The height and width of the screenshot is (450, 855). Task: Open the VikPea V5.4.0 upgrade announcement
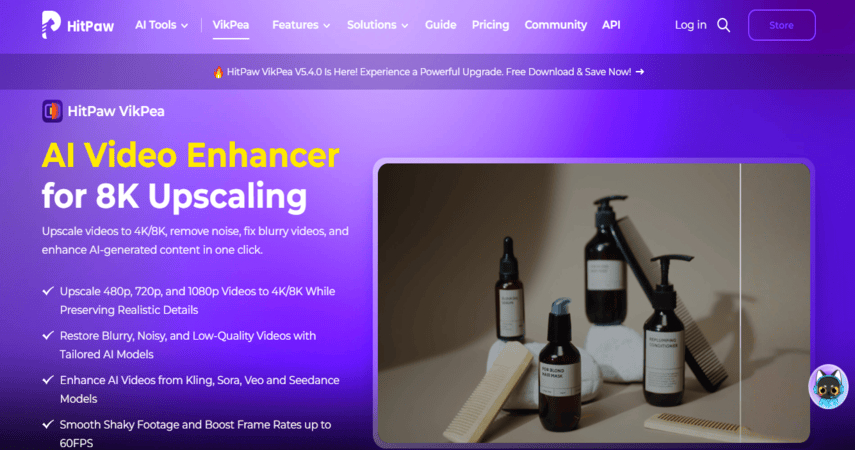[429, 72]
